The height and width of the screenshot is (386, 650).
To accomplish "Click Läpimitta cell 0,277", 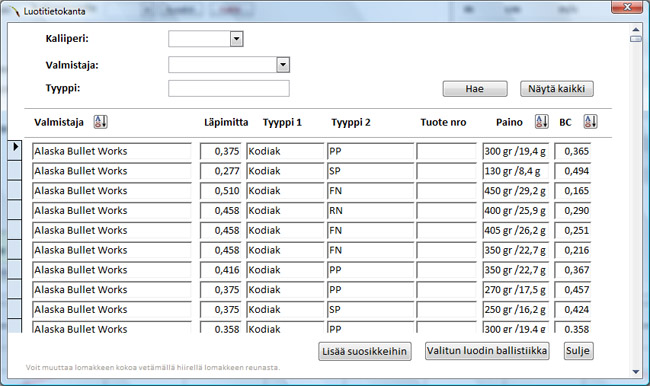I will tap(221, 171).
